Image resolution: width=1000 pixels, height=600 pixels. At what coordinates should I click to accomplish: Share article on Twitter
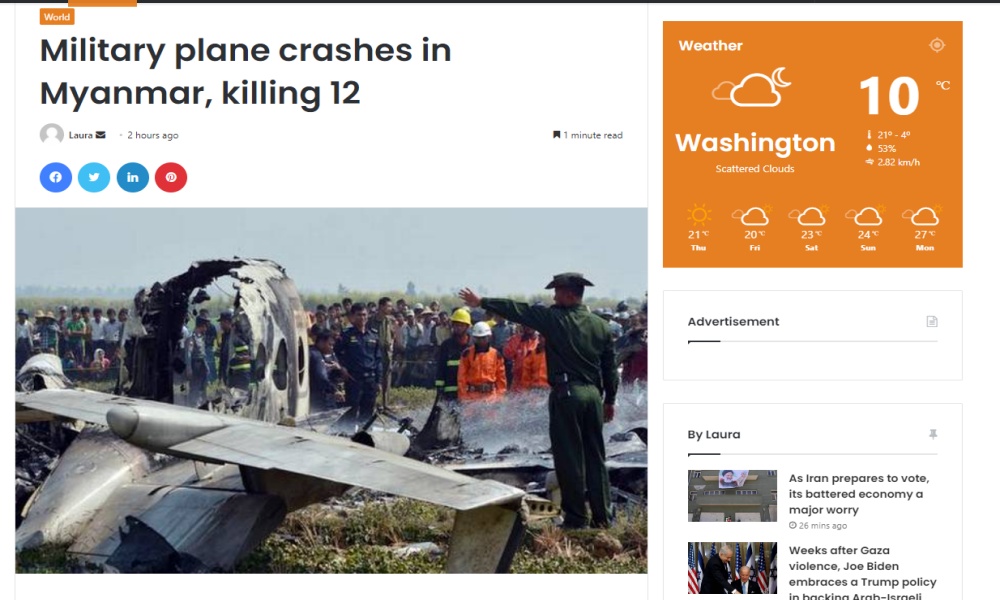click(94, 177)
